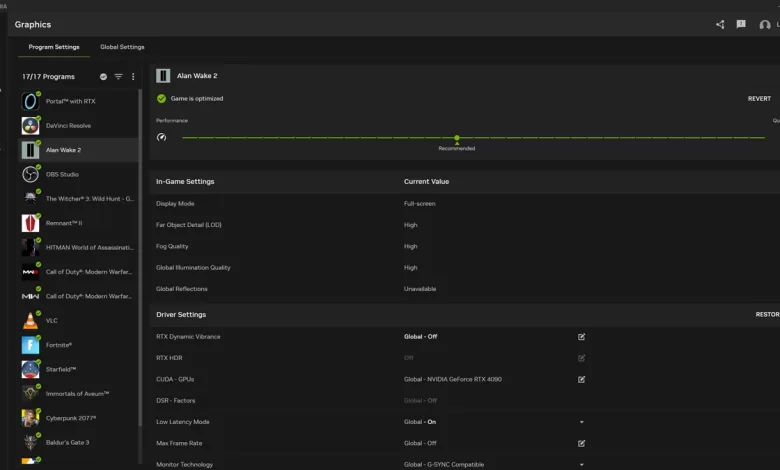The image size is (780, 470).
Task: Click the RESTORE button in Driver Settings
Action: (x=768, y=314)
